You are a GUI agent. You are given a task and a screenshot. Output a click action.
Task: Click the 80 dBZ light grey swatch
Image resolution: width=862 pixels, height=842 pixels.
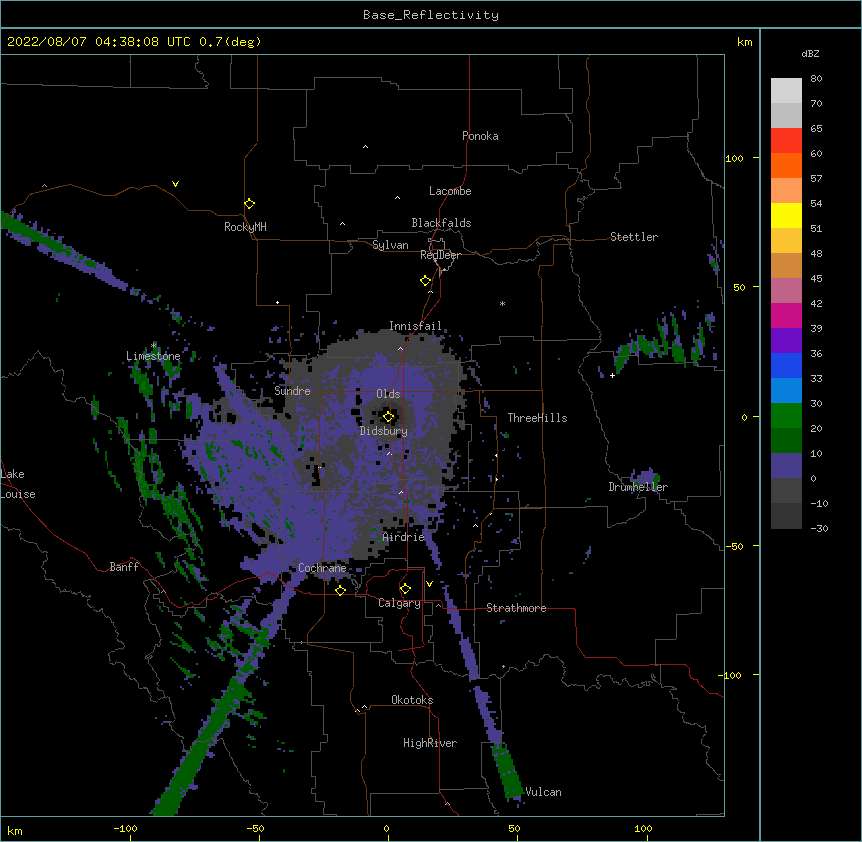click(786, 91)
